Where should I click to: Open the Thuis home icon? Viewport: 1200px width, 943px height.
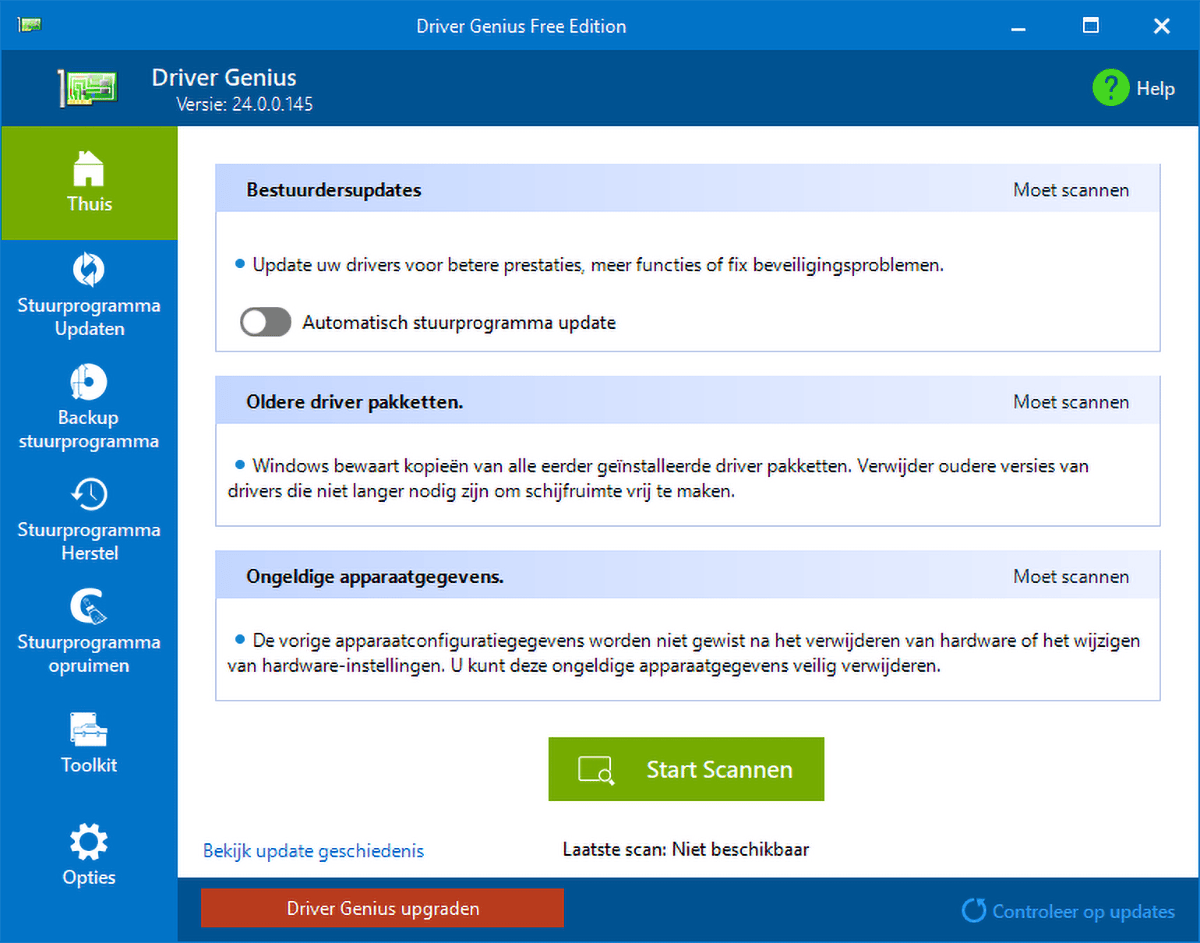[89, 167]
